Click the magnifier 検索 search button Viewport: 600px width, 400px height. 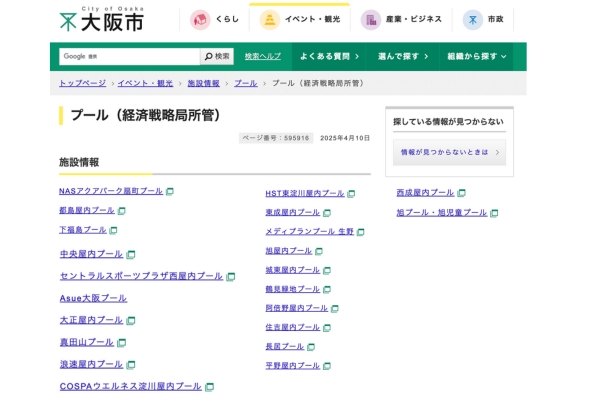216,56
